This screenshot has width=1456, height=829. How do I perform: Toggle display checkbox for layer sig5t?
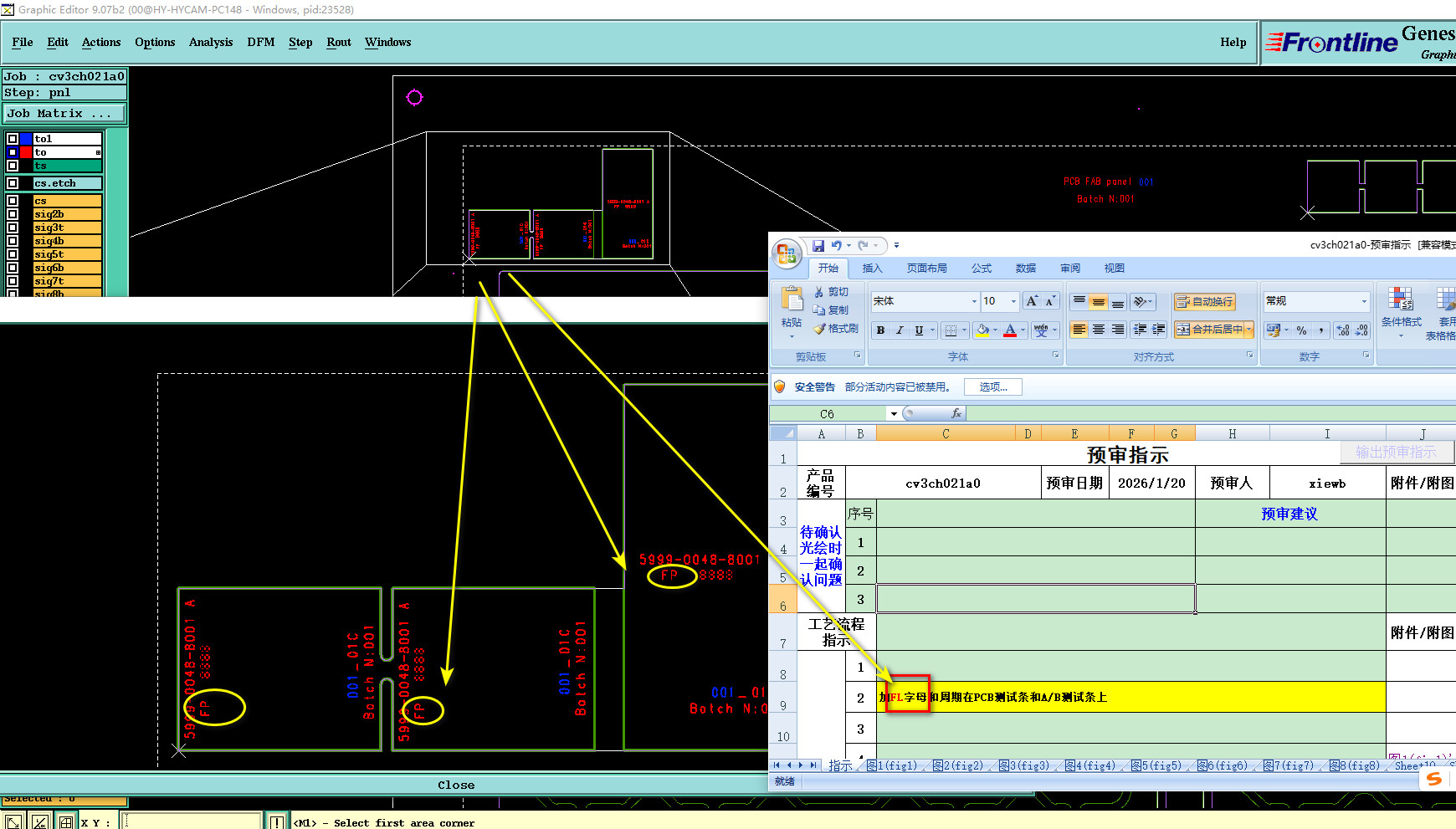tap(13, 254)
